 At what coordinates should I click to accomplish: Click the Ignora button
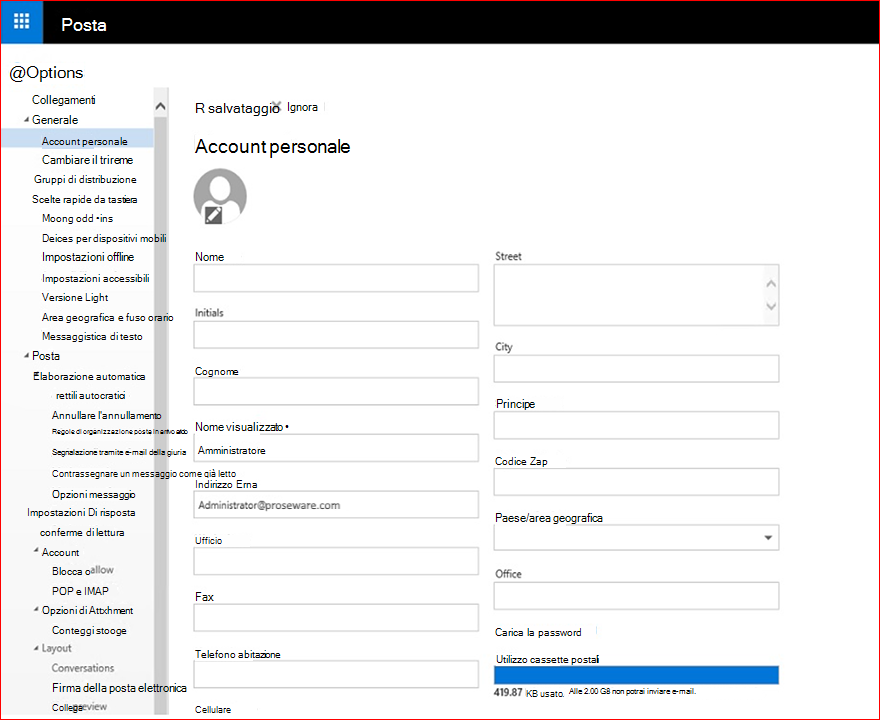302,107
